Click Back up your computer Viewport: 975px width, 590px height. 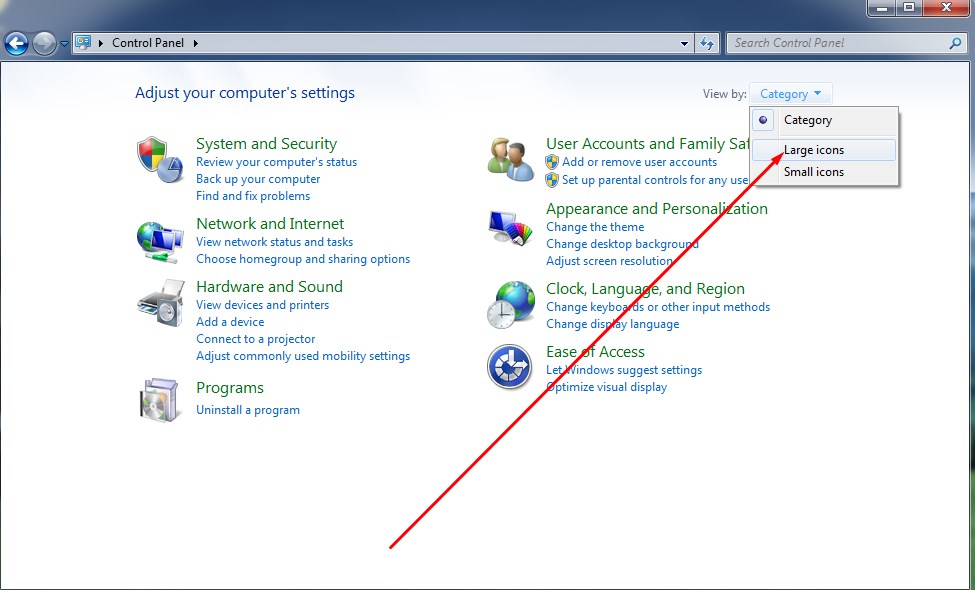tap(258, 179)
